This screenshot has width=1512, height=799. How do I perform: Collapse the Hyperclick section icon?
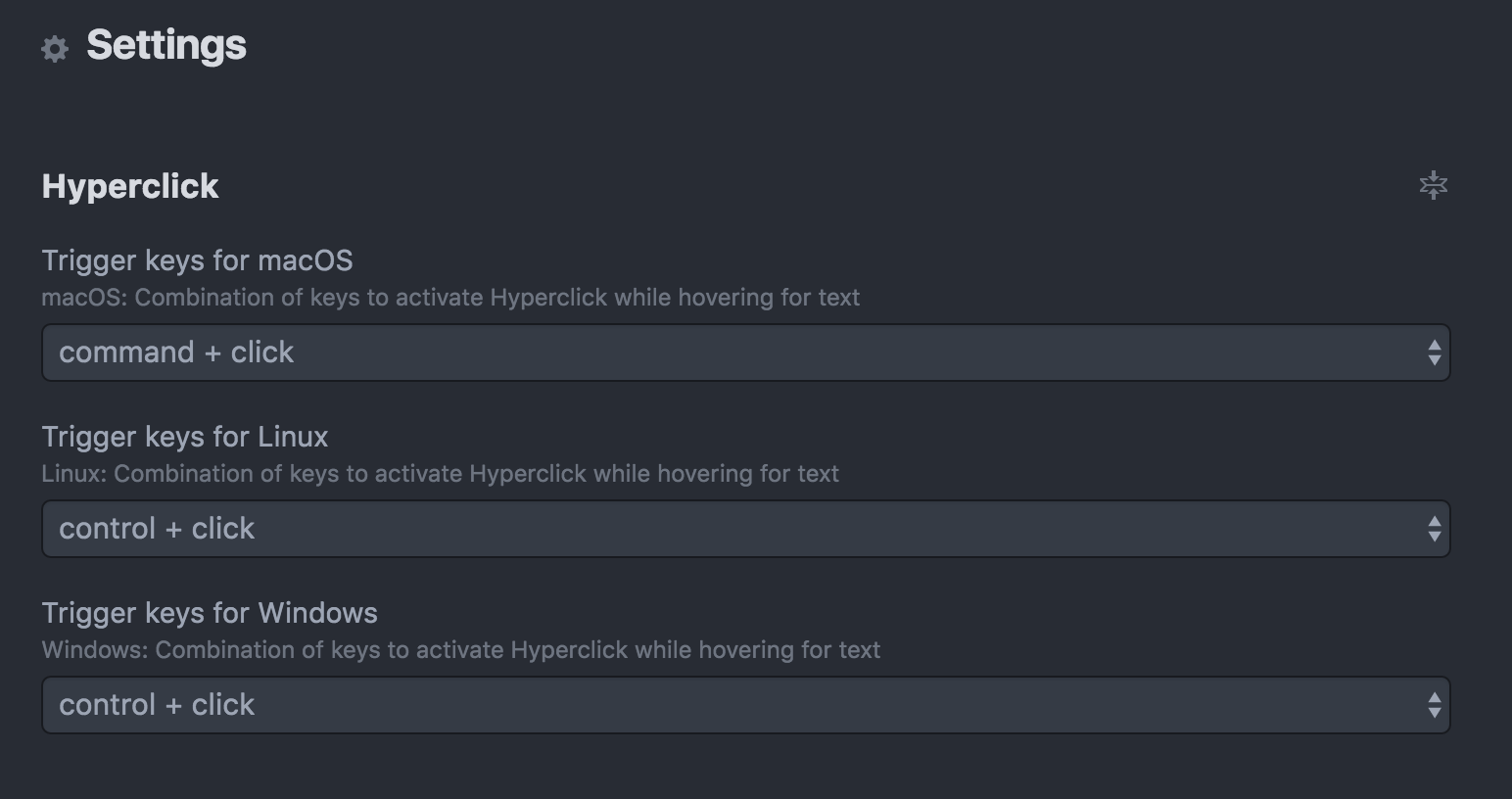(x=1434, y=185)
